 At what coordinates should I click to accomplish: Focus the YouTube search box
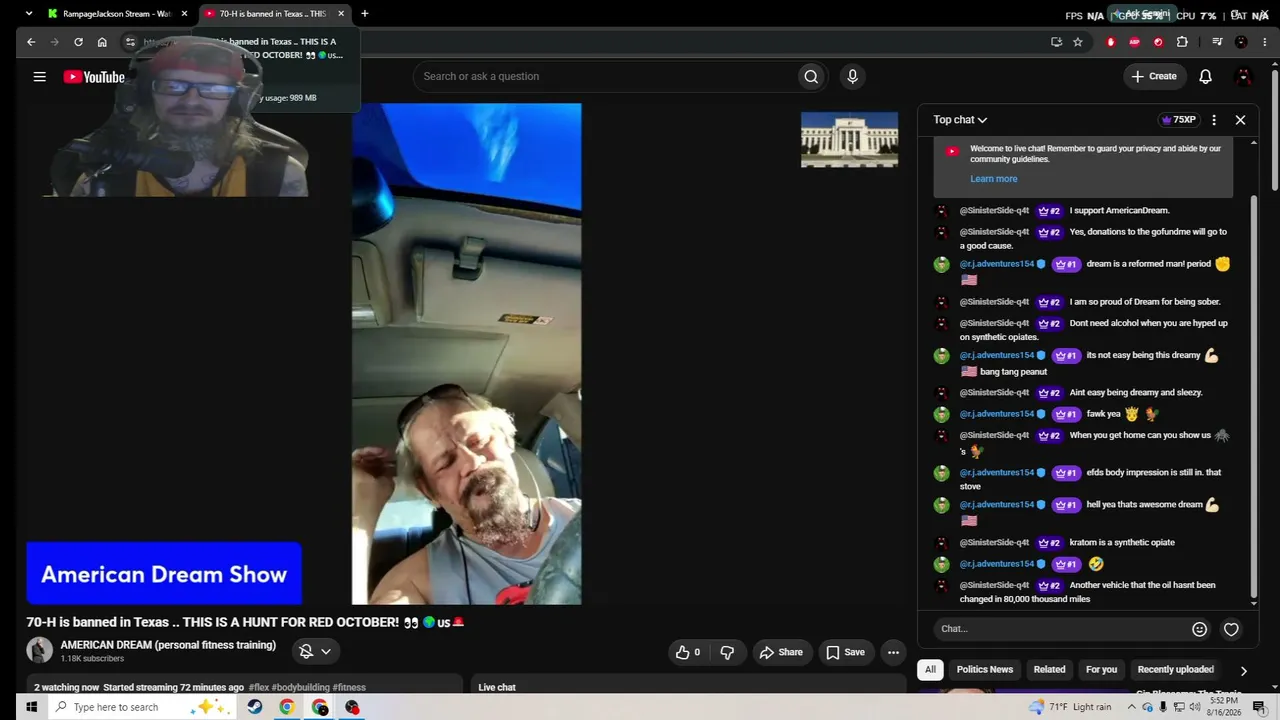[x=605, y=76]
